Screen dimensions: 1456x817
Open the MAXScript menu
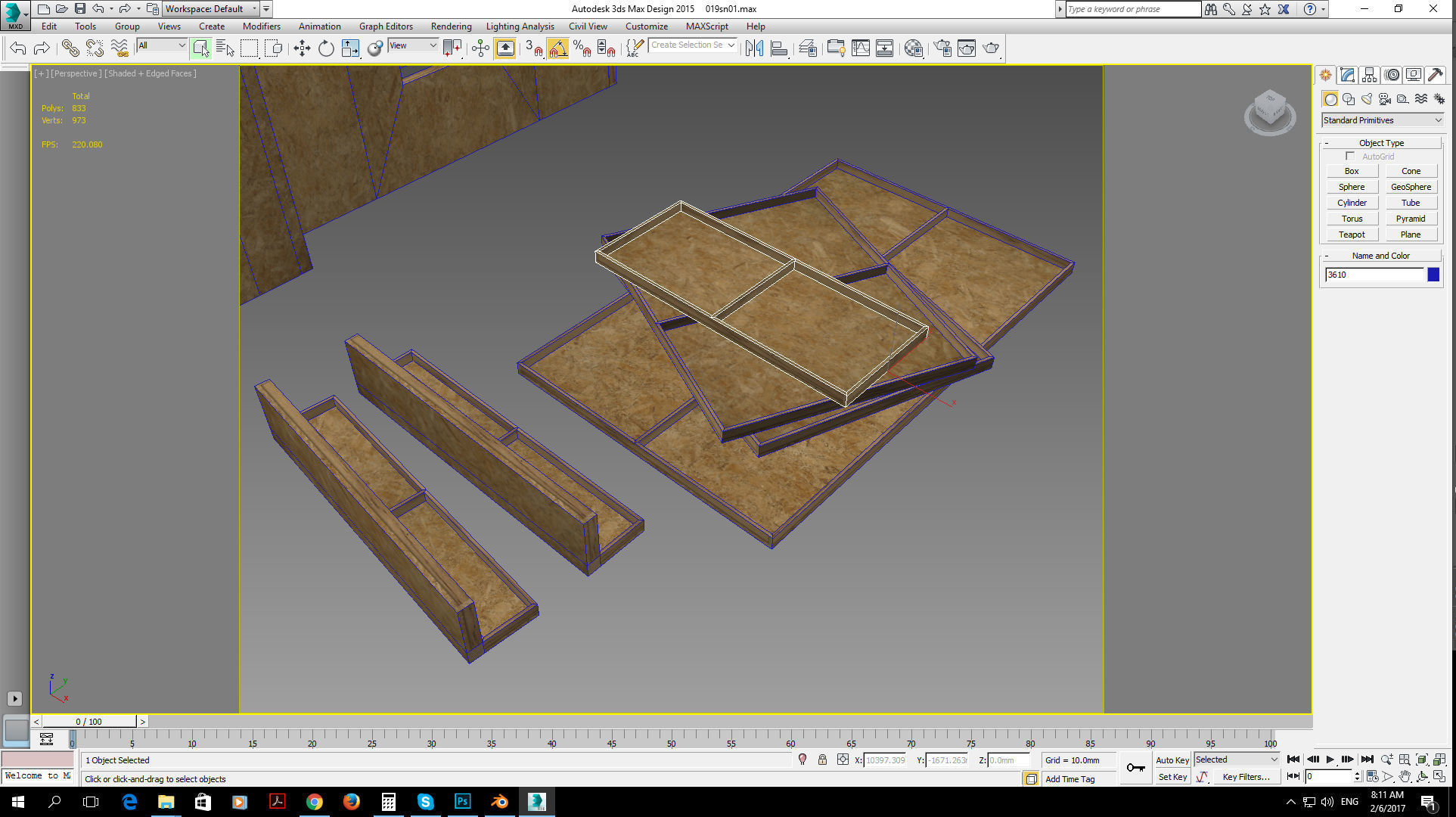[x=706, y=26]
